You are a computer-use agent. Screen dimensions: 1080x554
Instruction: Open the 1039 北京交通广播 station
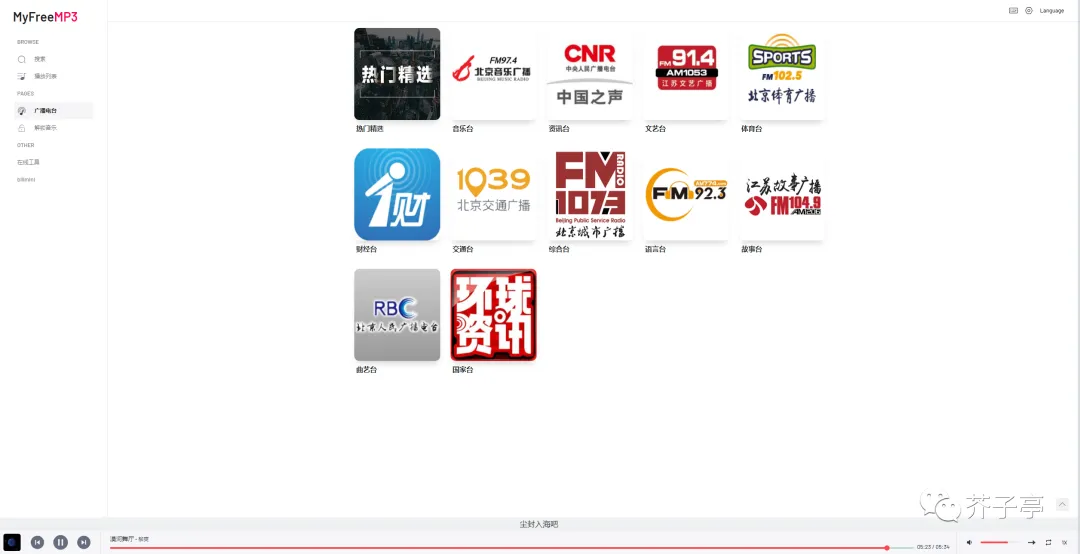[493, 194]
